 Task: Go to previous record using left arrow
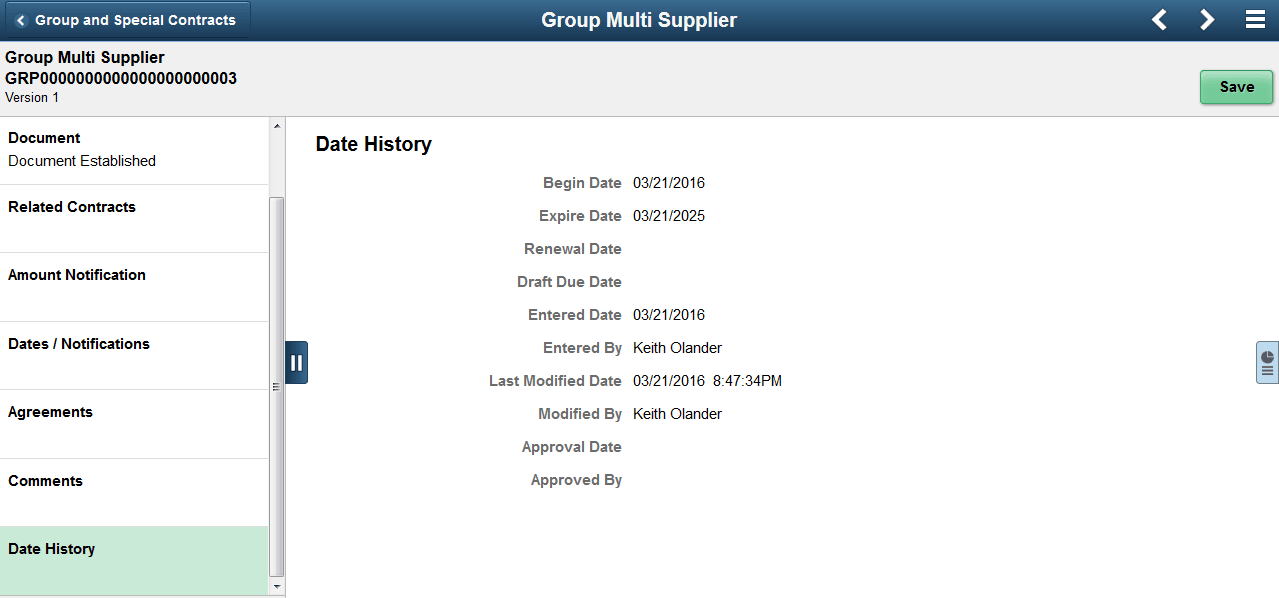pos(1158,19)
